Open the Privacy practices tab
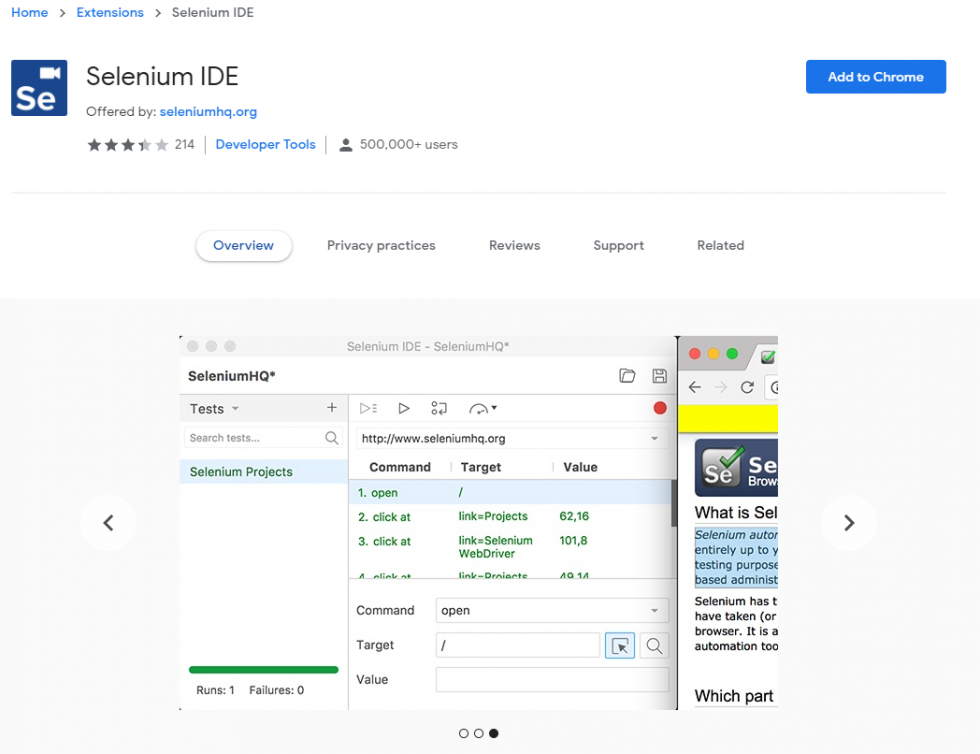 point(381,245)
